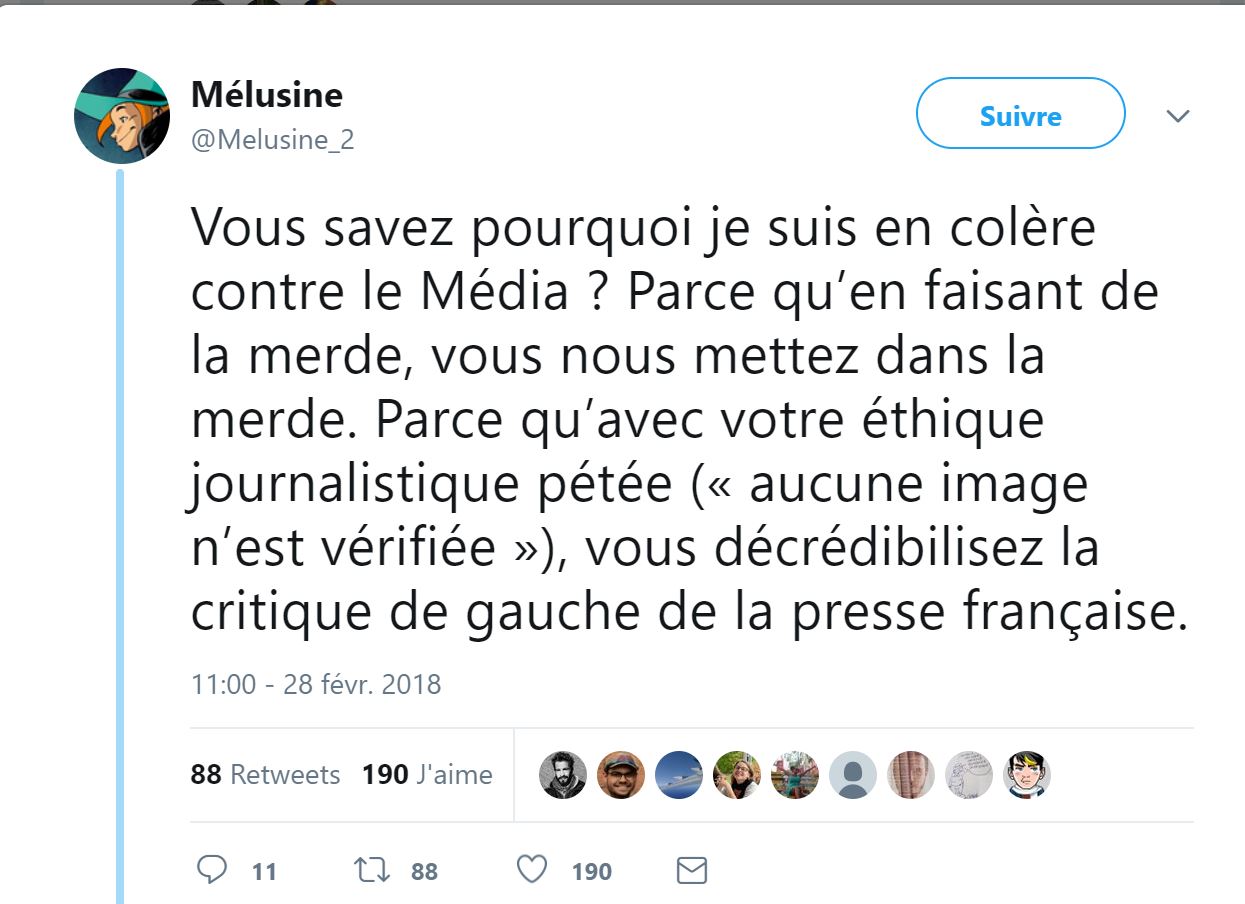Toggle following by pressing Suivre
Screen dimensions: 1245x904
(x=1019, y=114)
